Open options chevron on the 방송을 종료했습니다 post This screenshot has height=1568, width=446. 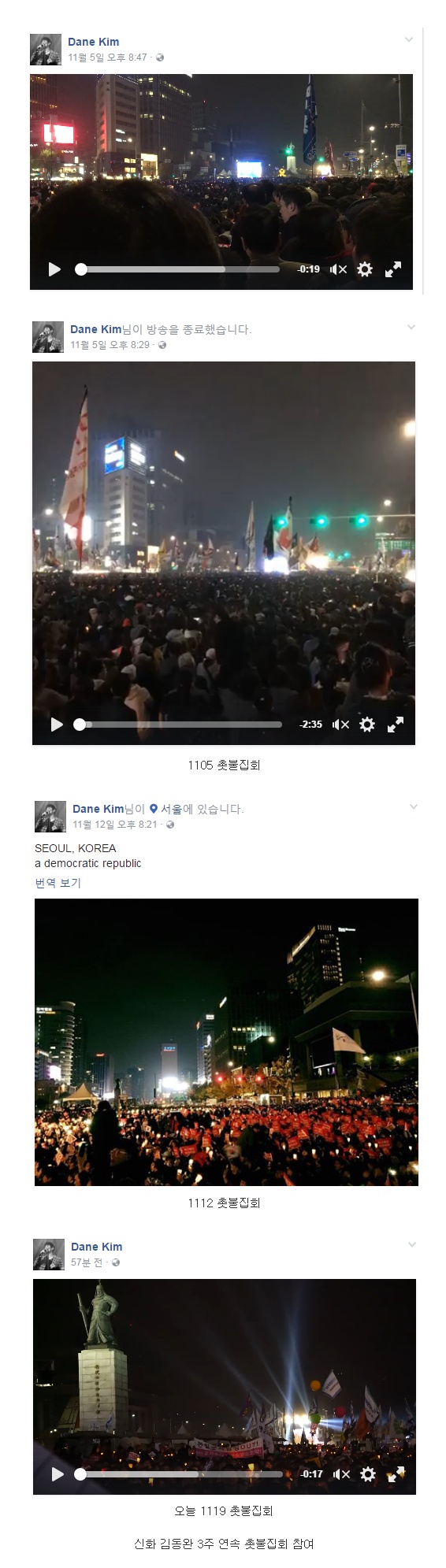(411, 327)
